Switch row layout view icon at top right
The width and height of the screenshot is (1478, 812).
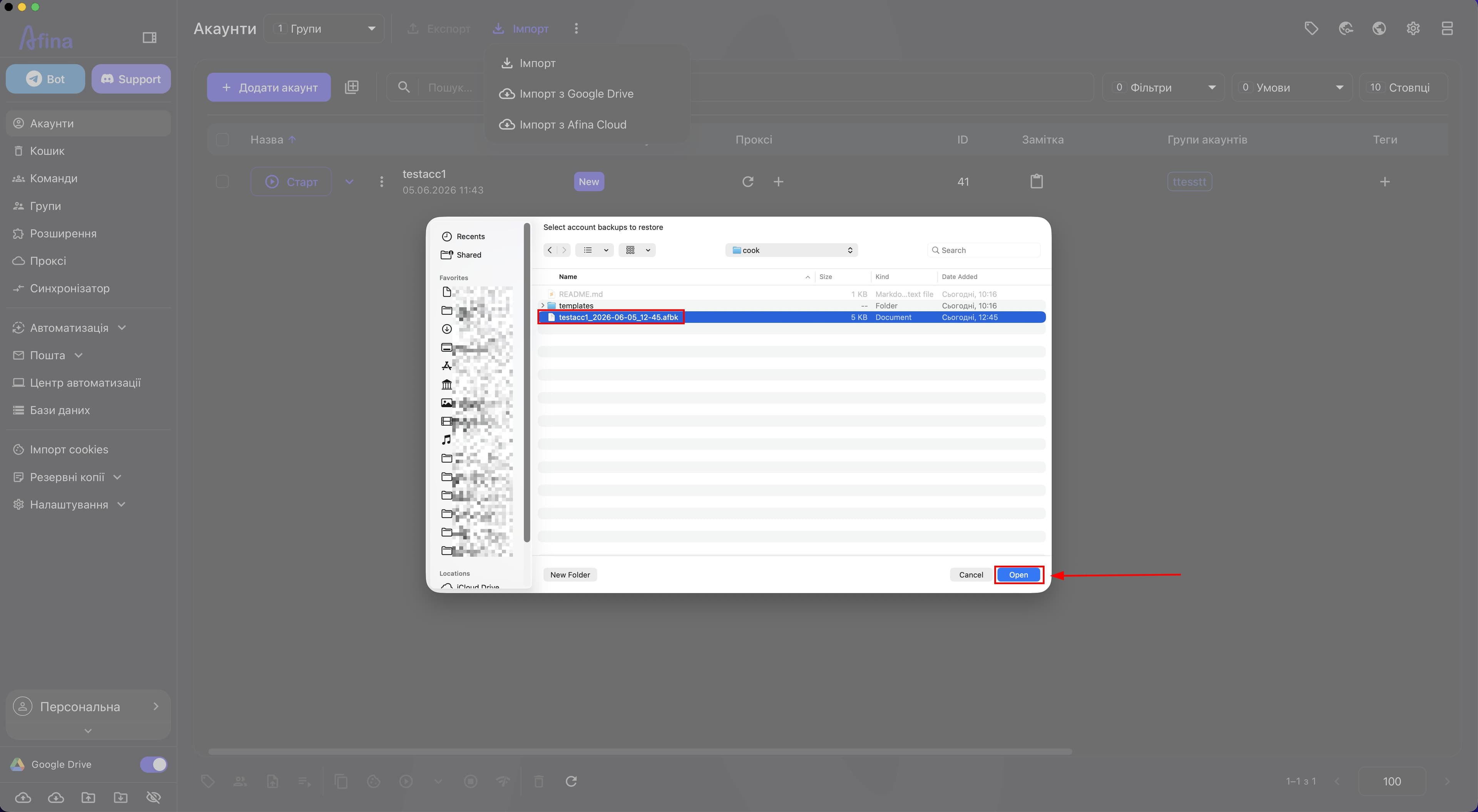1447,28
